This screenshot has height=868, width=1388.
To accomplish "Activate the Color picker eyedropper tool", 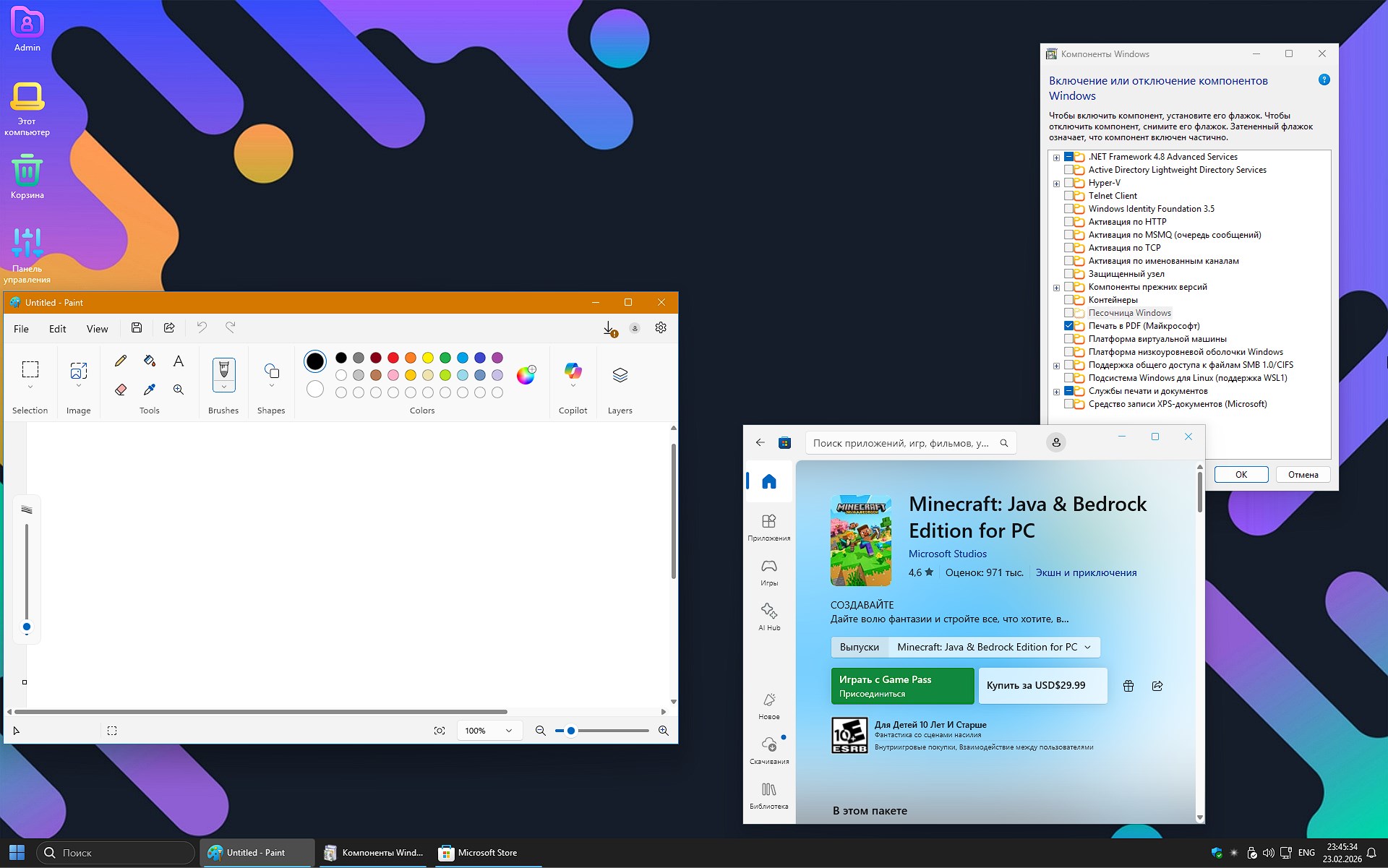I will (150, 390).
